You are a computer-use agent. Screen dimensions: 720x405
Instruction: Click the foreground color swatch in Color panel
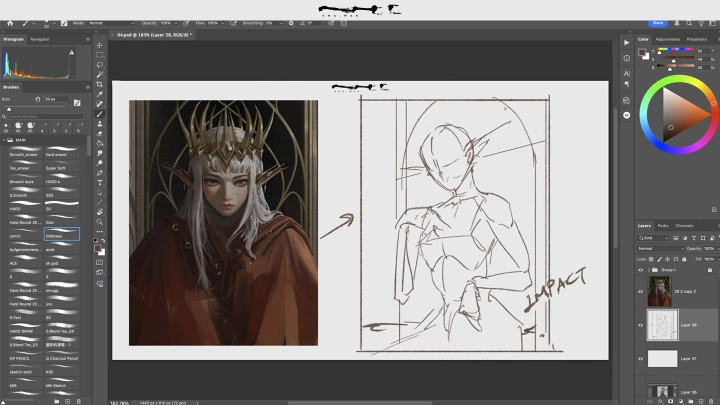click(642, 52)
